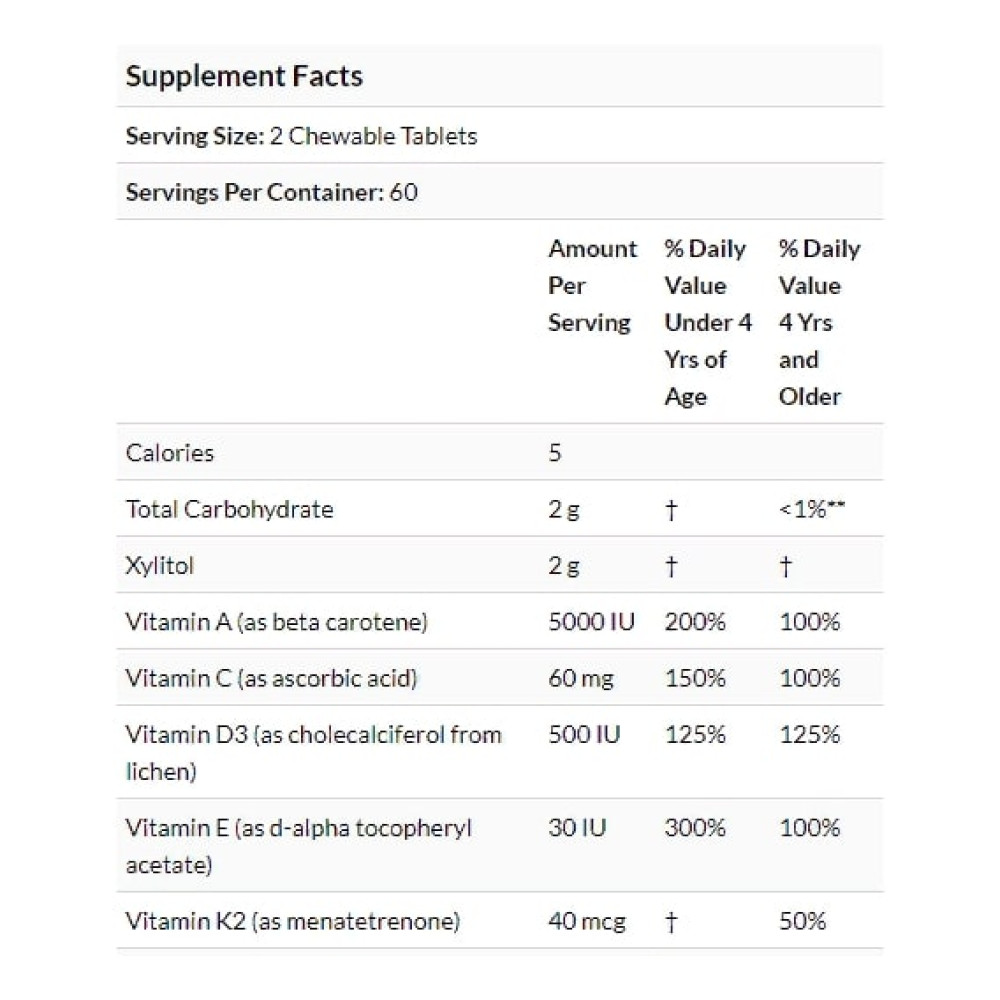The width and height of the screenshot is (1000, 1000).
Task: Click the 150% value for Vitamin C
Action: click(x=695, y=678)
